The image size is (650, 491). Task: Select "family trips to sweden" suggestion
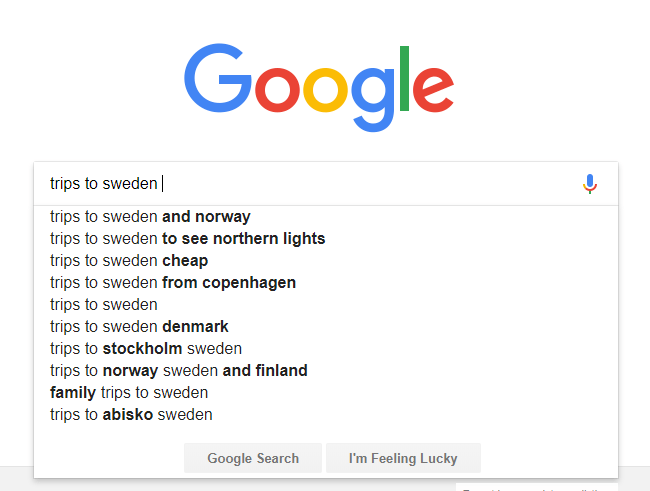129,393
